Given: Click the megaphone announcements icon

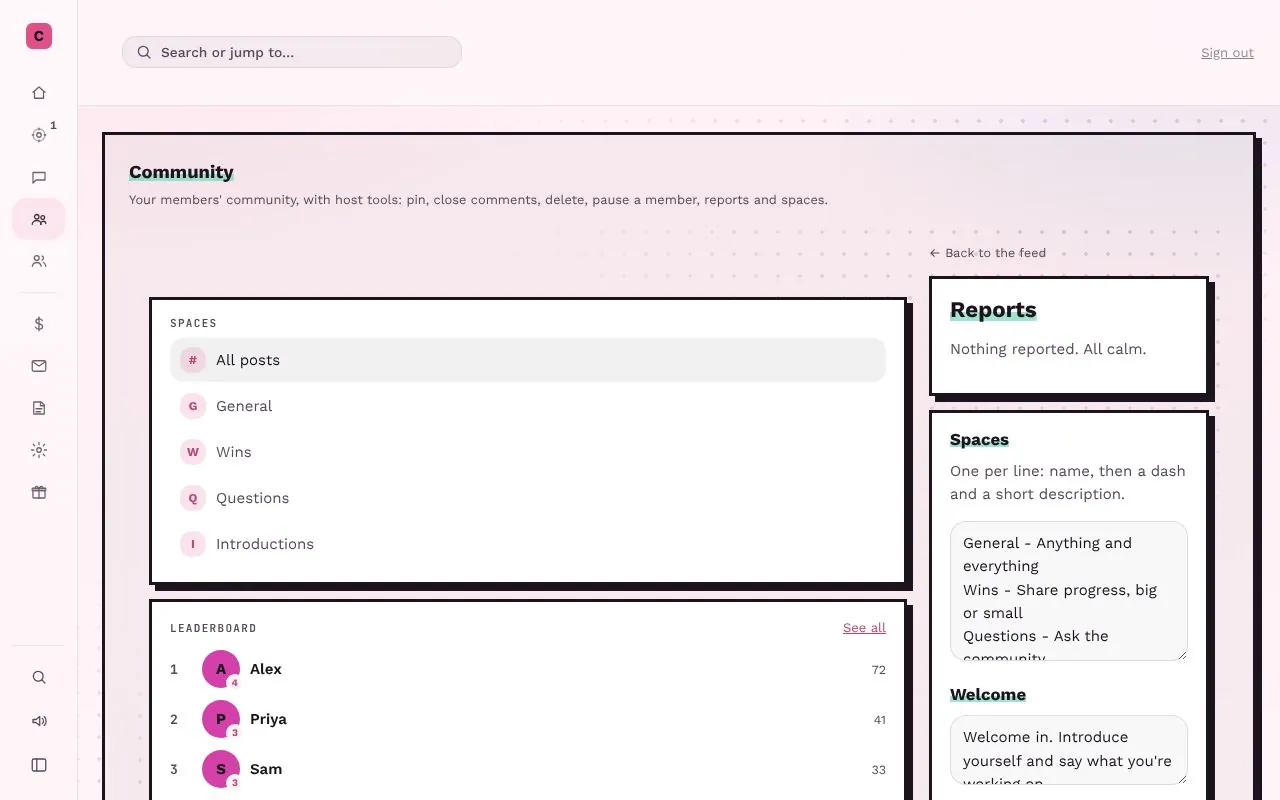Looking at the screenshot, I should [x=39, y=721].
